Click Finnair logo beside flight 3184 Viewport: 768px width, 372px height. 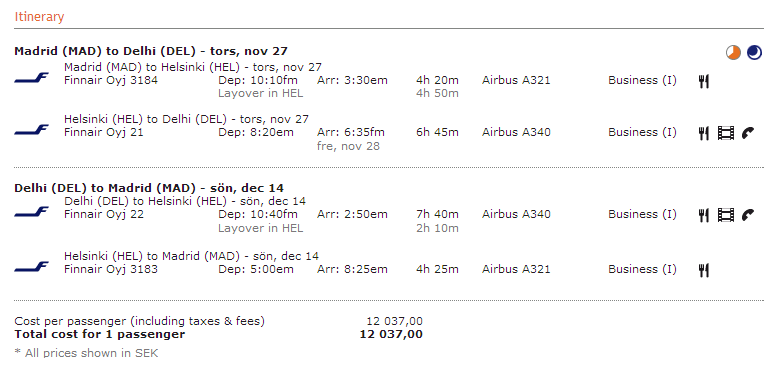coord(31,78)
